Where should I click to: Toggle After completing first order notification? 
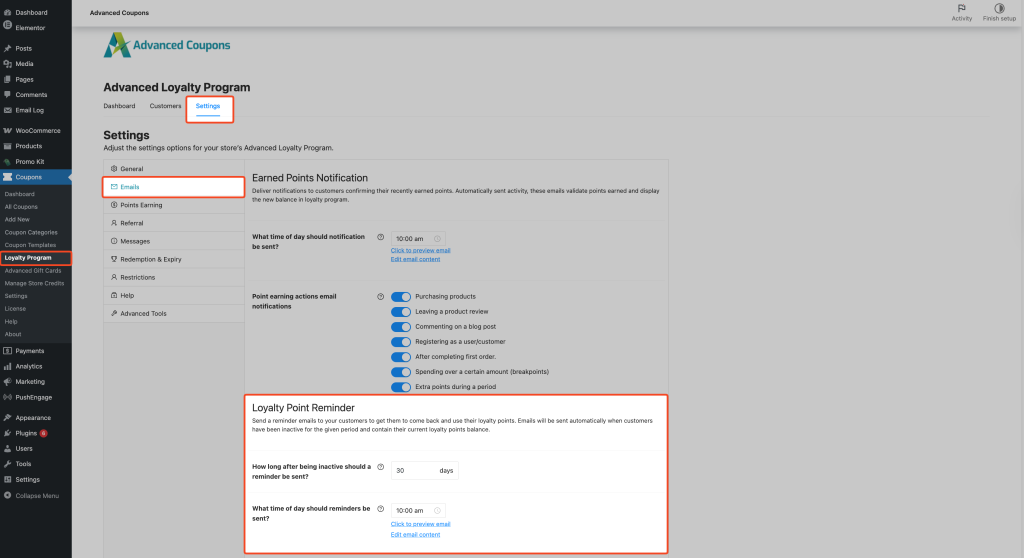coord(401,357)
